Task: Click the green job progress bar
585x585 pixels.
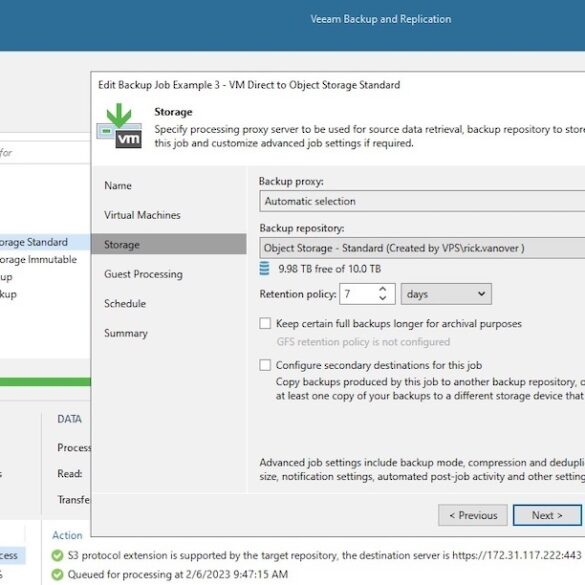Action: (x=45, y=382)
